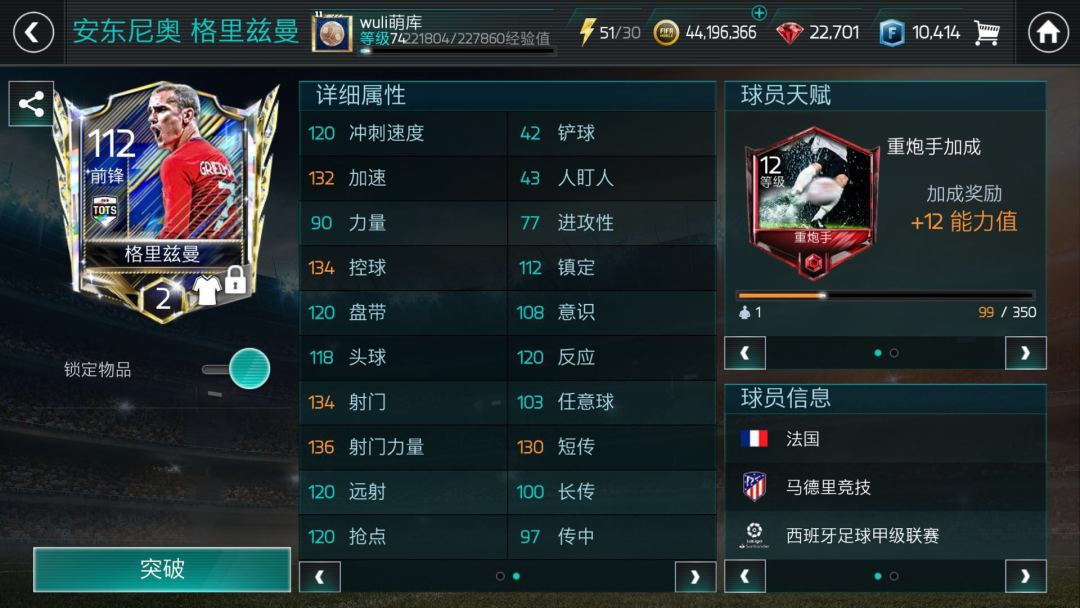Tap the green plus to add coins
Image resolution: width=1080 pixels, height=608 pixels.
pos(759,12)
